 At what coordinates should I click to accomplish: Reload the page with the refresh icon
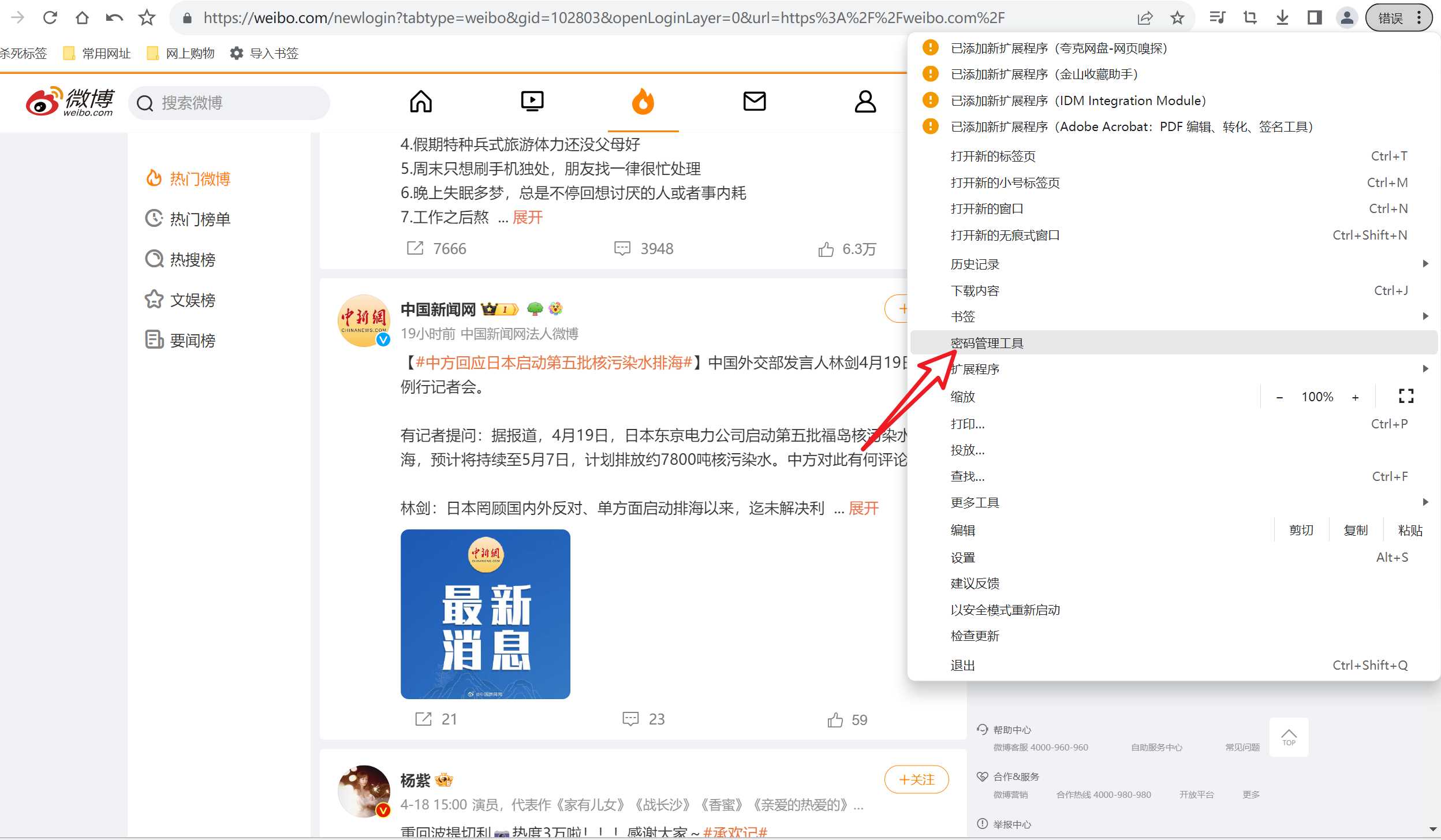tap(50, 18)
